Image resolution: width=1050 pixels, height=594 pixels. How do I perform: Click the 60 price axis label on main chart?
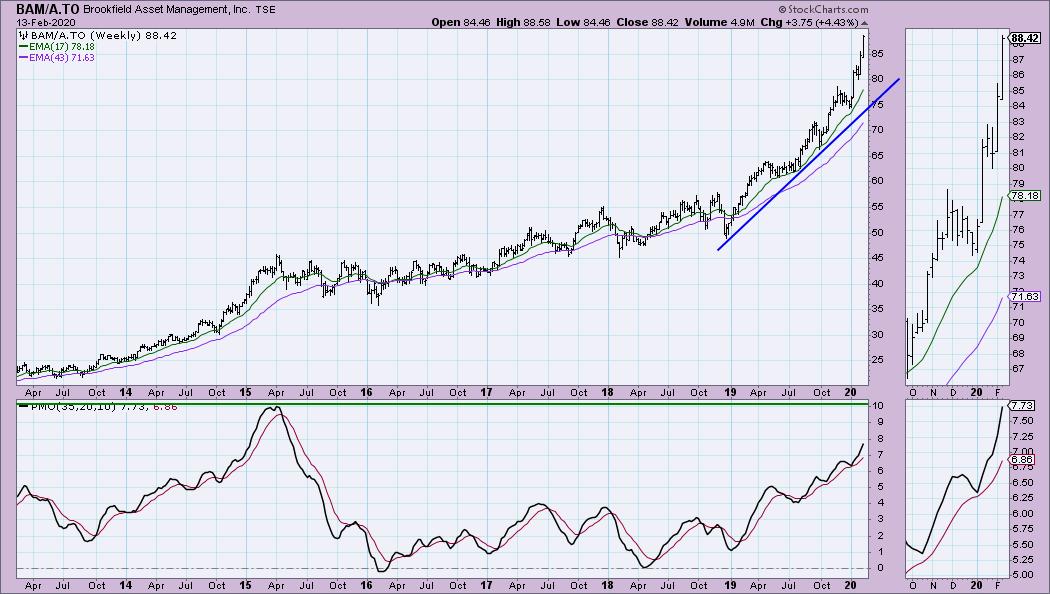(x=877, y=180)
